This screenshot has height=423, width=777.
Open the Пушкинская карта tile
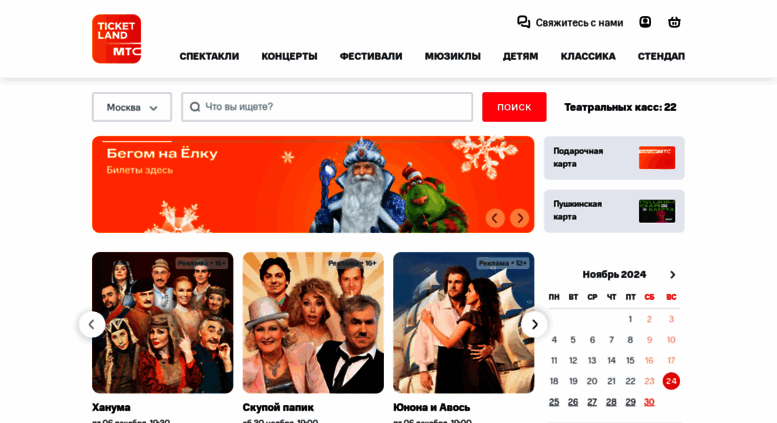tap(614, 211)
